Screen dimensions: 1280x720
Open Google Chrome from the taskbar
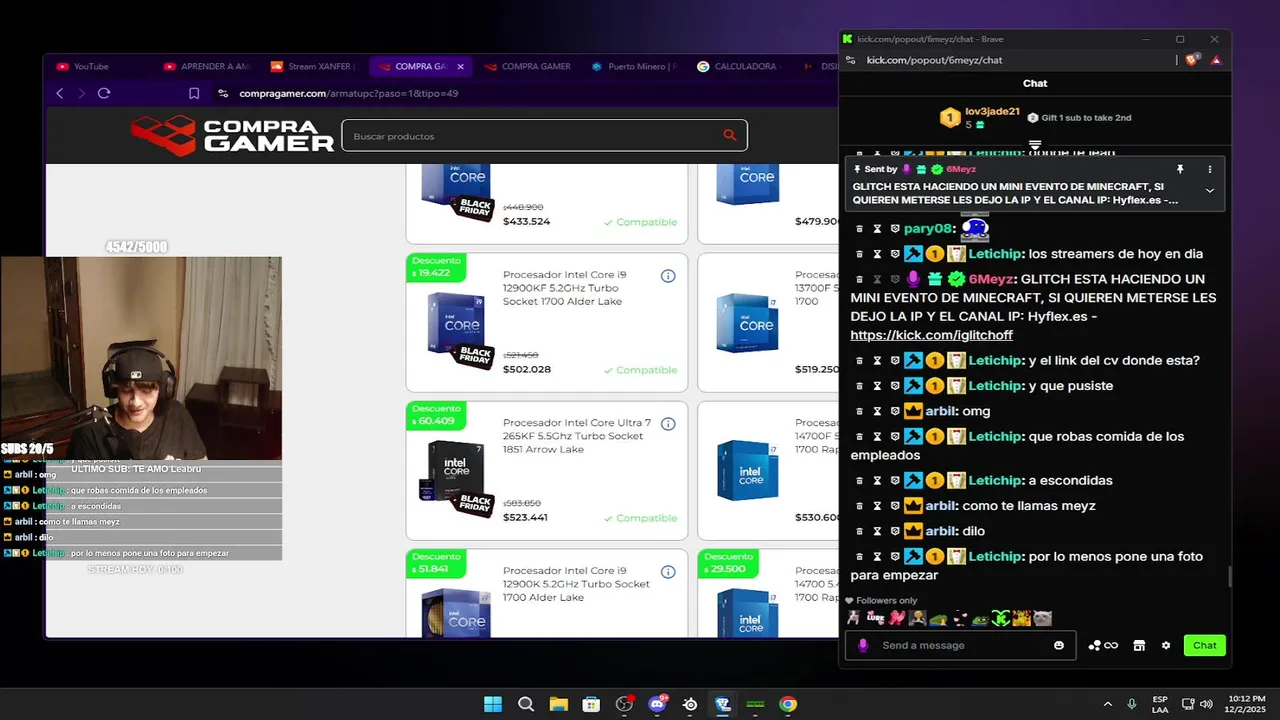click(x=788, y=704)
